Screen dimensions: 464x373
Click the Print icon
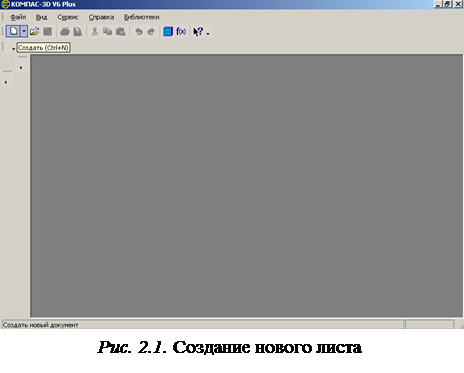coord(65,32)
